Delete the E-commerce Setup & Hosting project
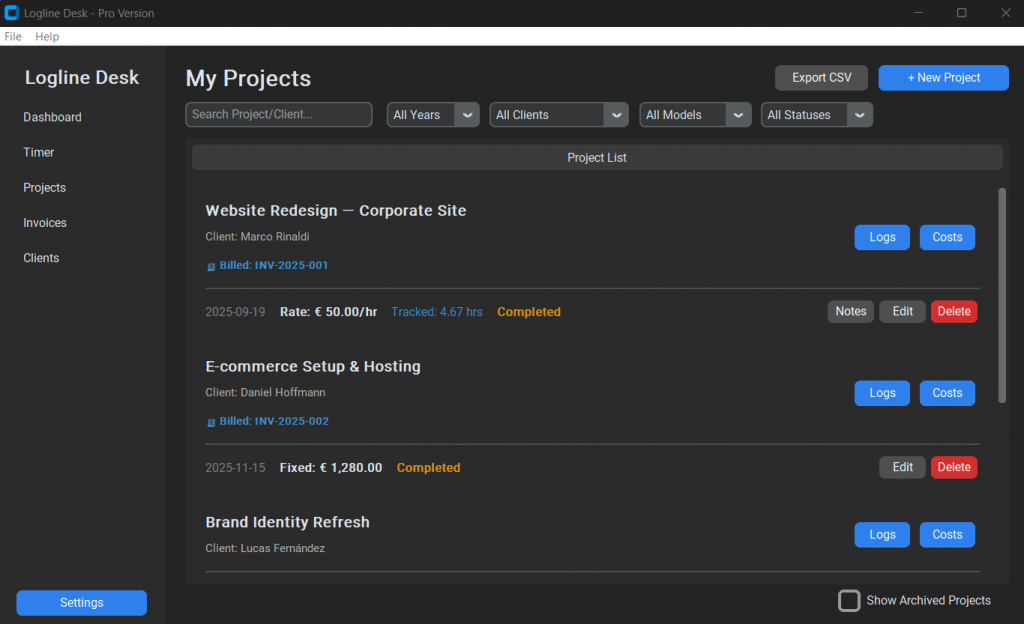The width and height of the screenshot is (1024, 624). click(953, 467)
